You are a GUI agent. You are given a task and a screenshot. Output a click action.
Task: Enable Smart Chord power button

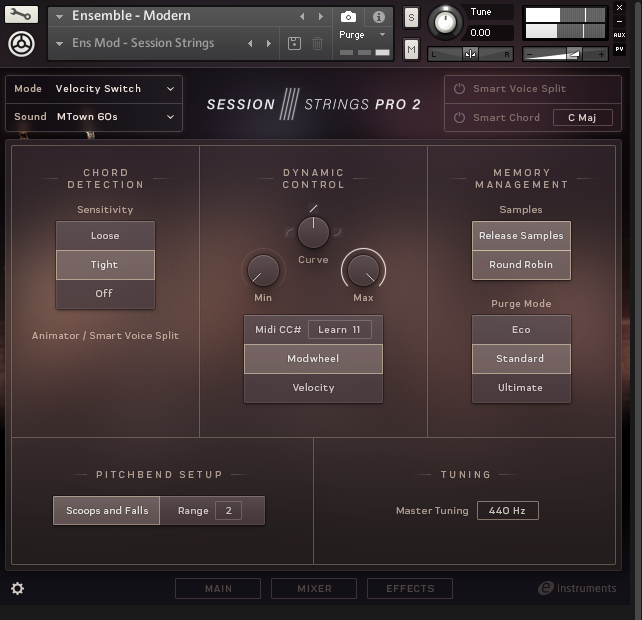(460, 118)
